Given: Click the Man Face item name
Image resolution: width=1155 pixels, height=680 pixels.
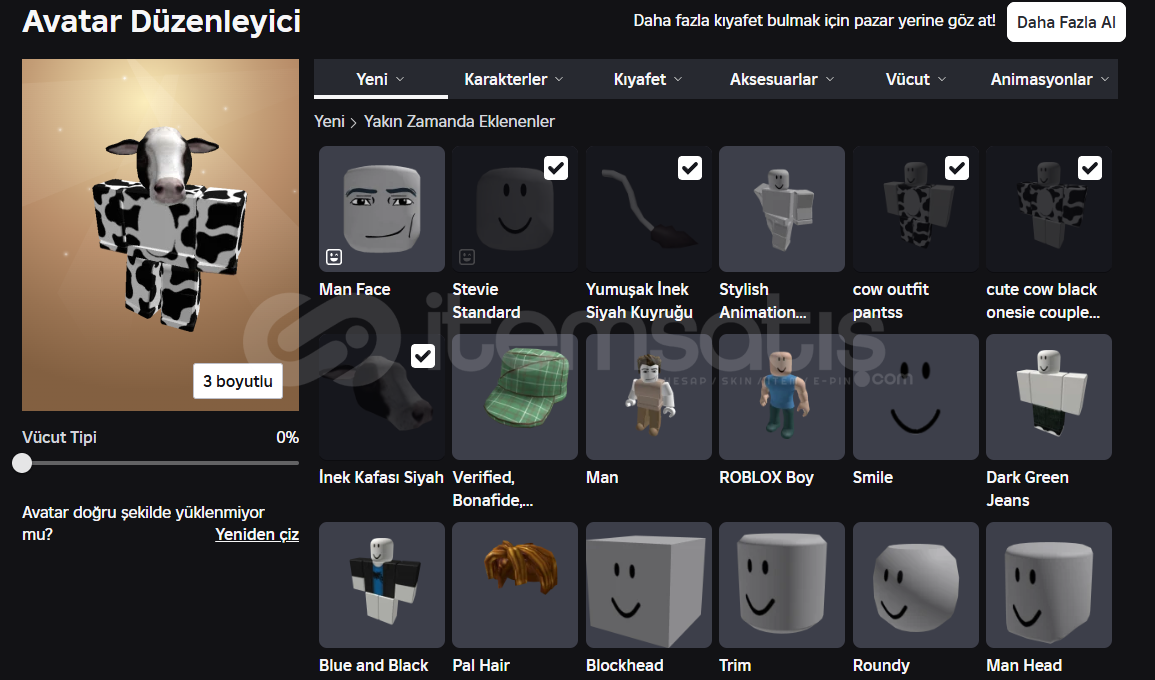Looking at the screenshot, I should tap(354, 290).
